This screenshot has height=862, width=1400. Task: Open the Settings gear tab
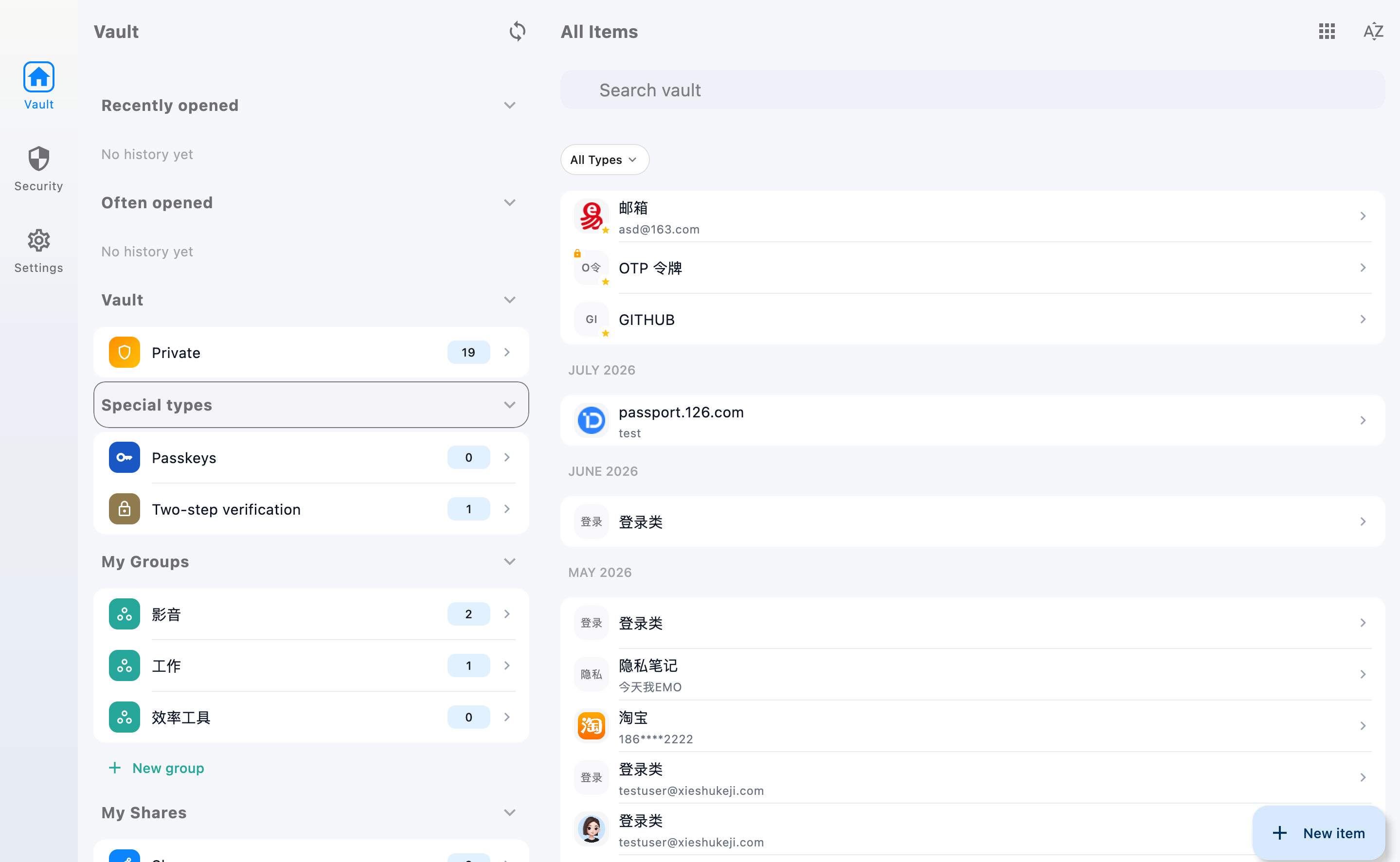coord(39,251)
